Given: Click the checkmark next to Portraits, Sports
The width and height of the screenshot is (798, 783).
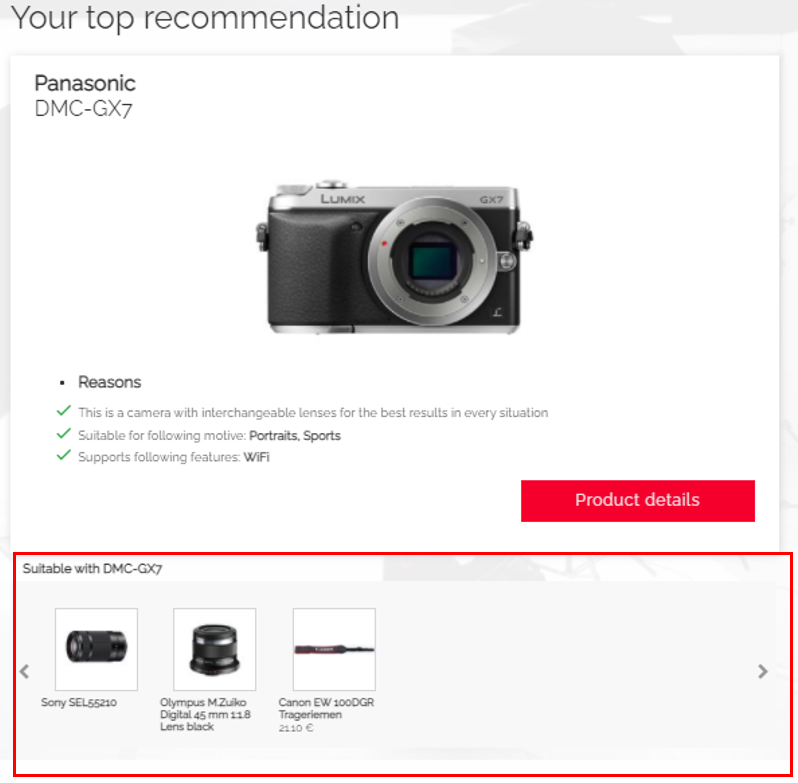Looking at the screenshot, I should [x=64, y=433].
